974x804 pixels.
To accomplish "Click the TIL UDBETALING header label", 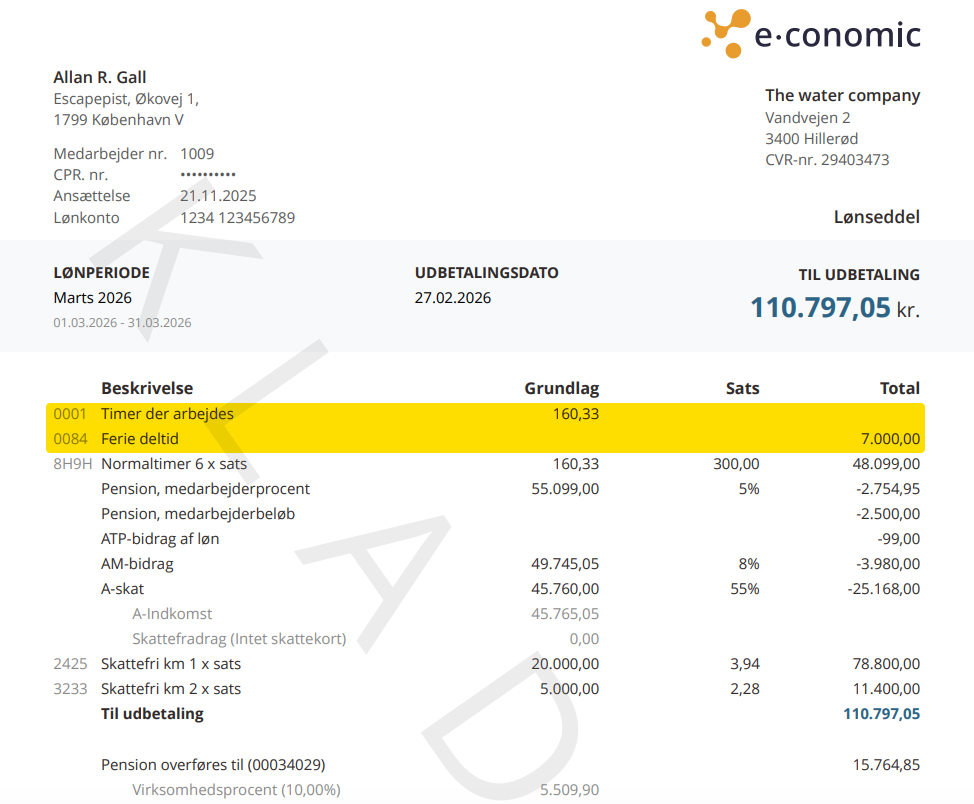I will click(859, 275).
